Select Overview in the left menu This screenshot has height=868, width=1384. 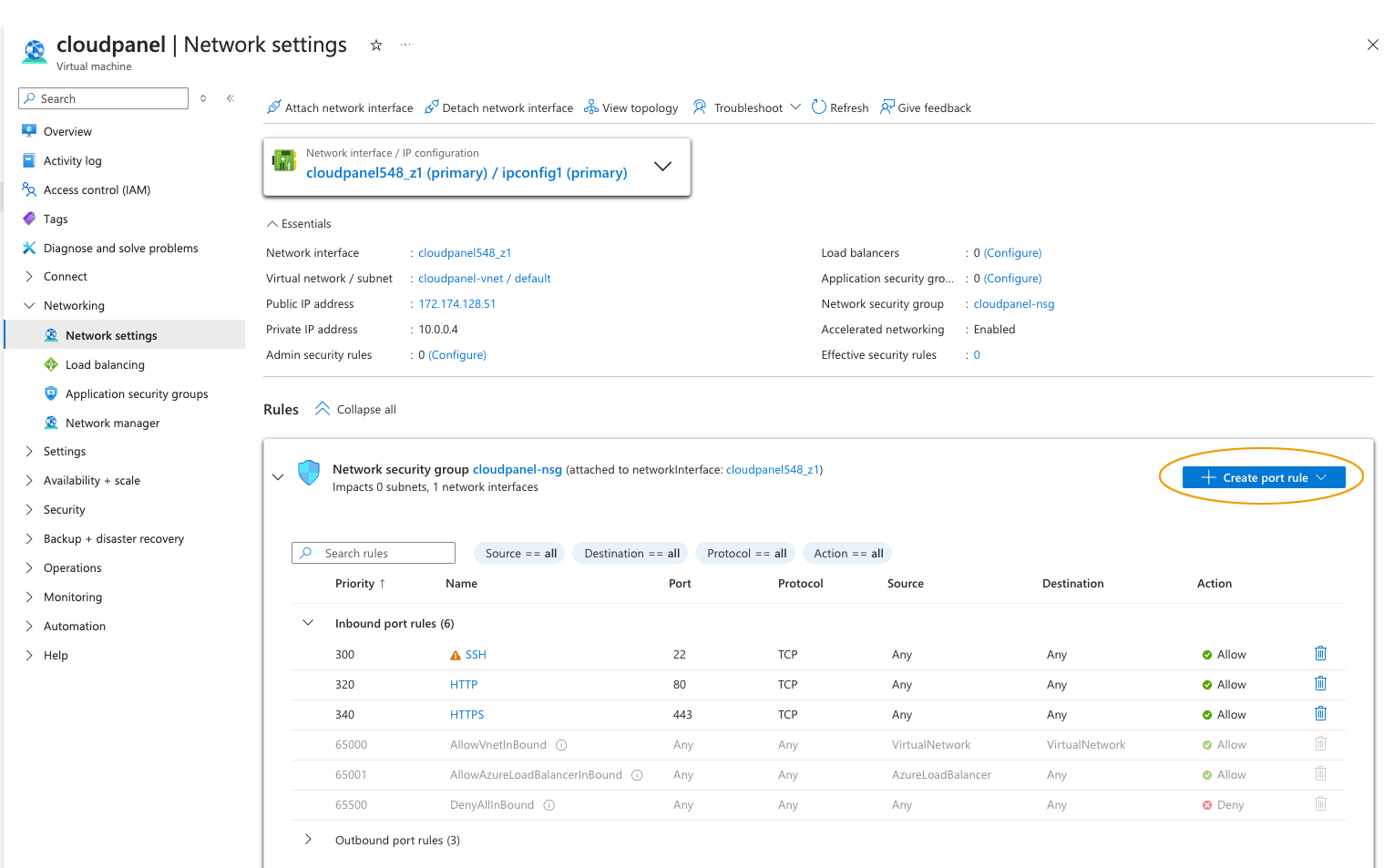point(67,131)
